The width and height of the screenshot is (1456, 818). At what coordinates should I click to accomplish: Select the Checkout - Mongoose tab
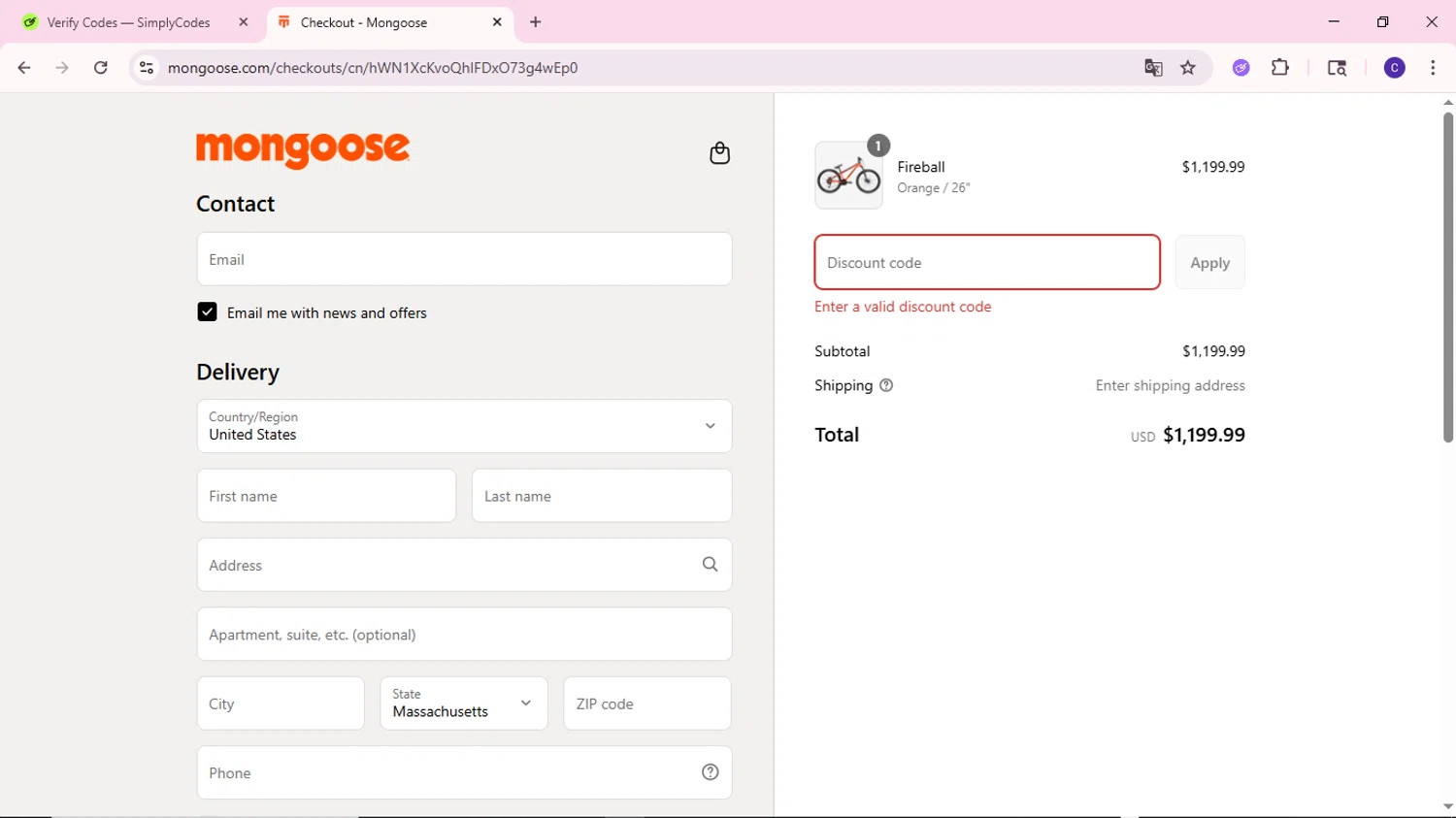point(389,22)
